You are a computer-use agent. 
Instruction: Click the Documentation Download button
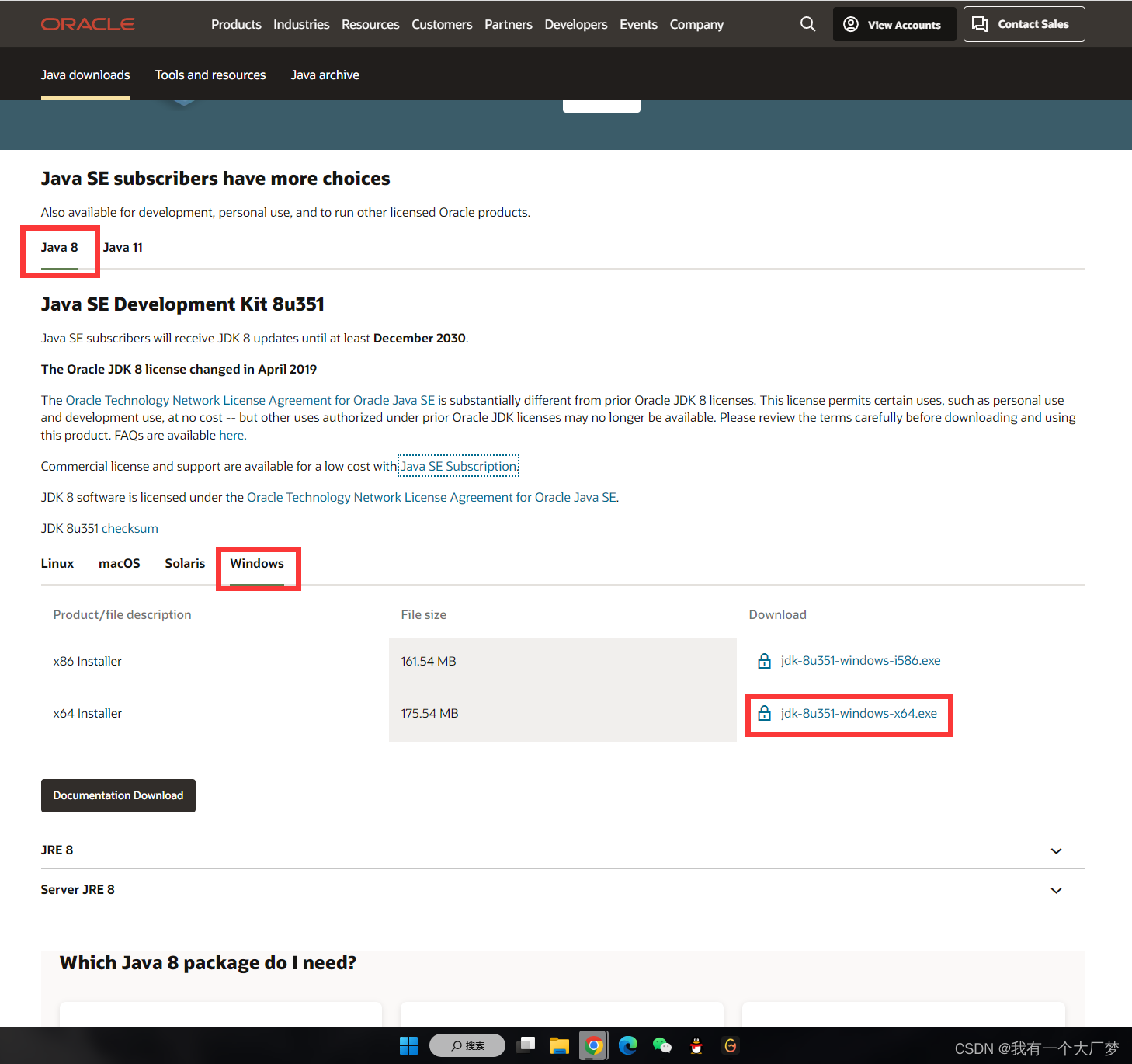point(118,795)
